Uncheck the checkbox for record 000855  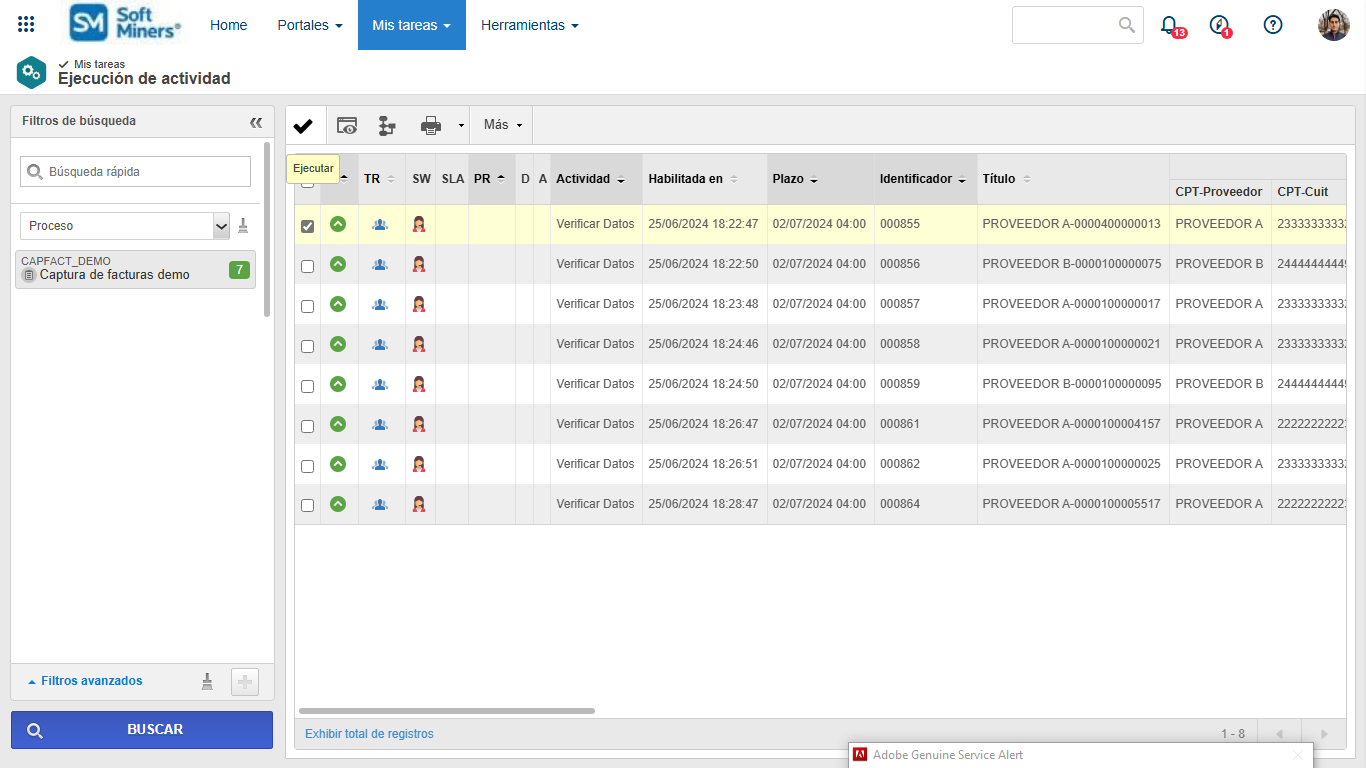(308, 226)
